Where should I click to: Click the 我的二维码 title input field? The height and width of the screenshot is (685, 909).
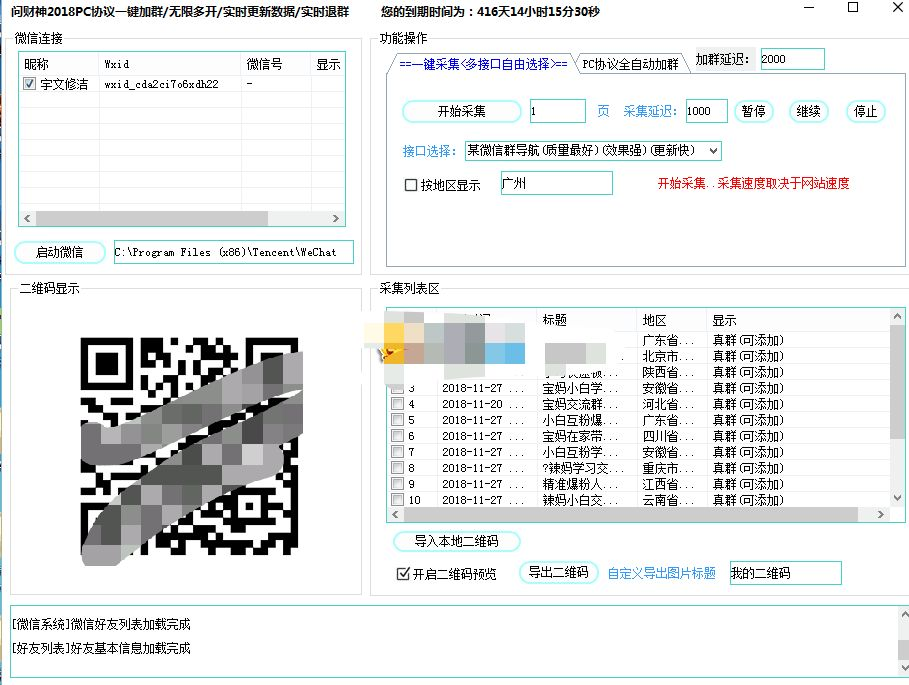pos(786,573)
